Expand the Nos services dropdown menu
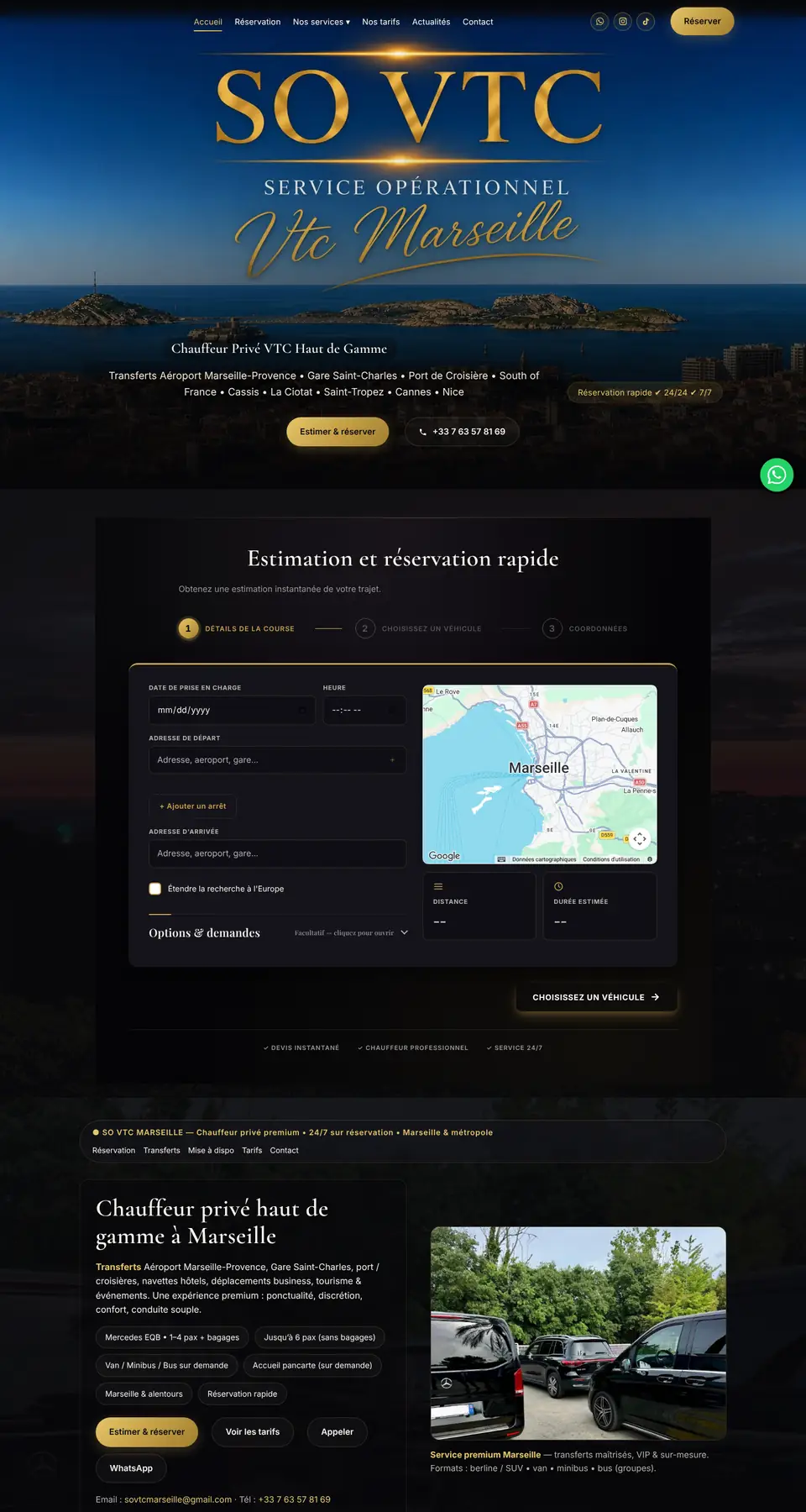Viewport: 806px width, 1512px height. pyautogui.click(x=322, y=22)
